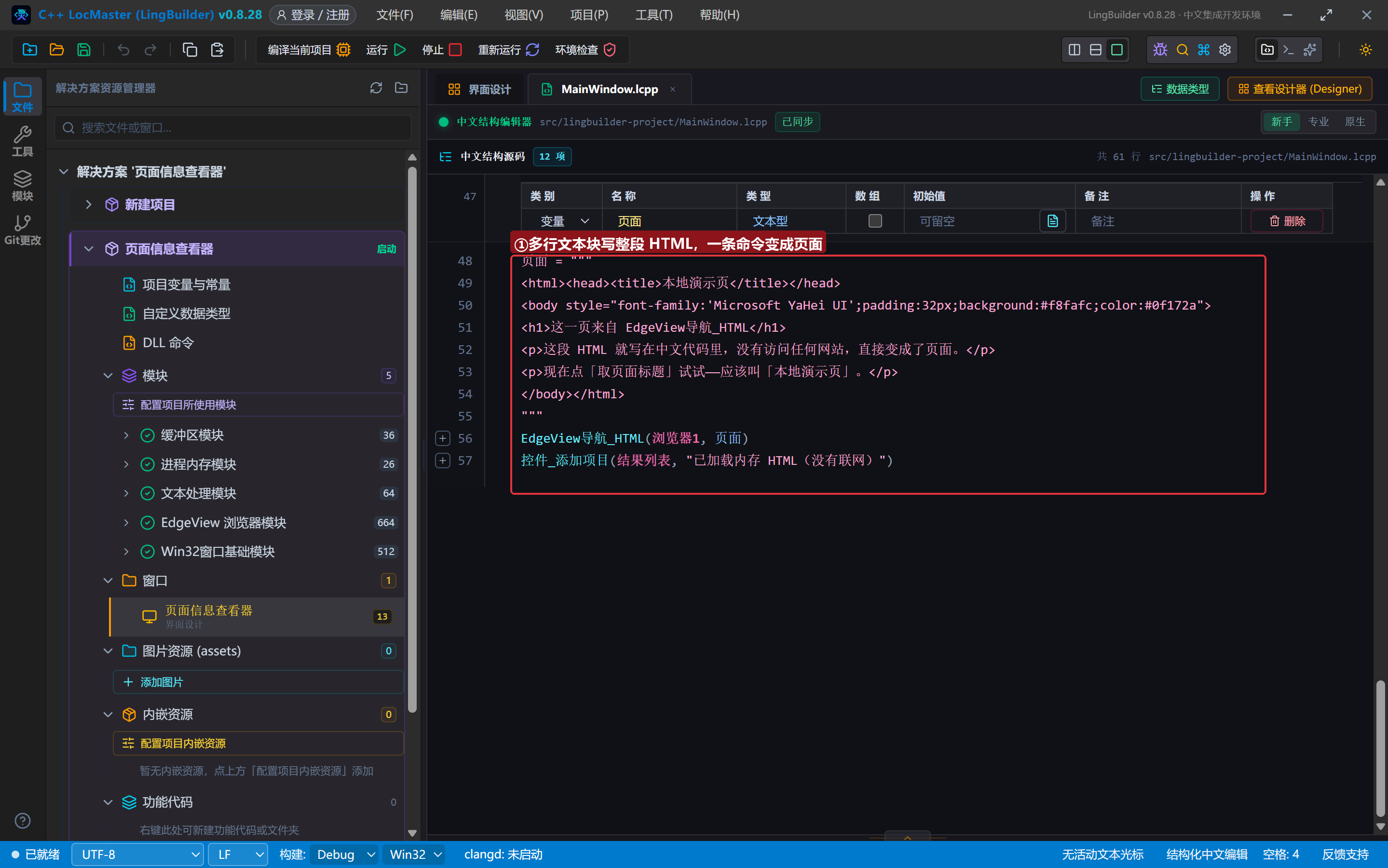Open the debug bug icon tool

pos(1159,49)
